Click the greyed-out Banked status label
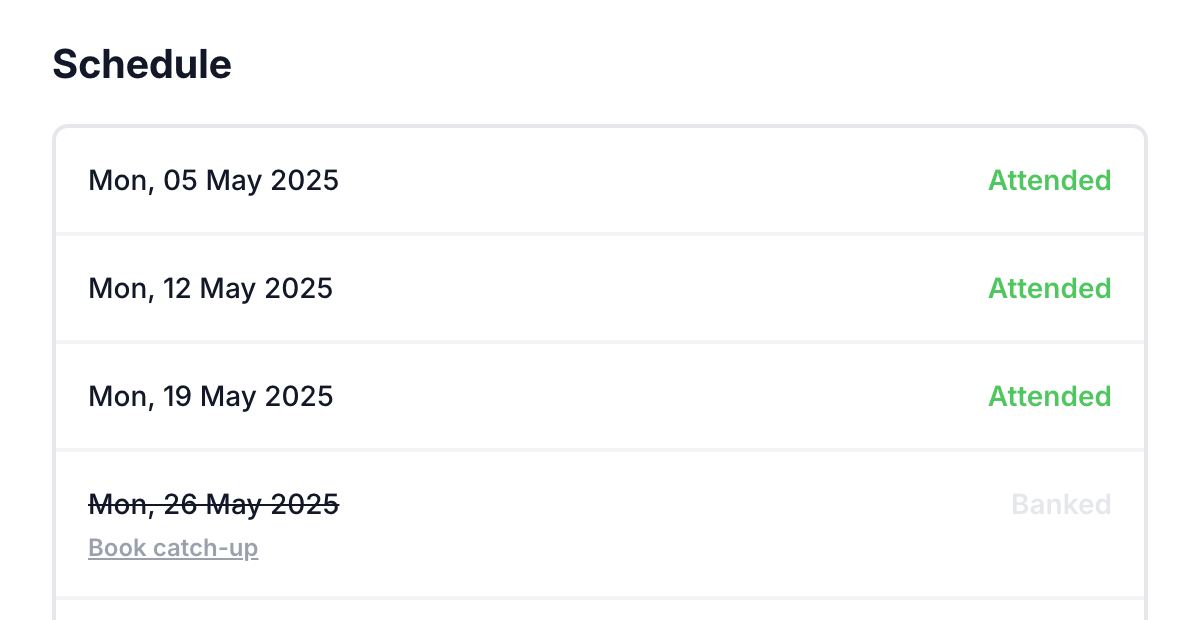1196x620 pixels. (x=1061, y=505)
